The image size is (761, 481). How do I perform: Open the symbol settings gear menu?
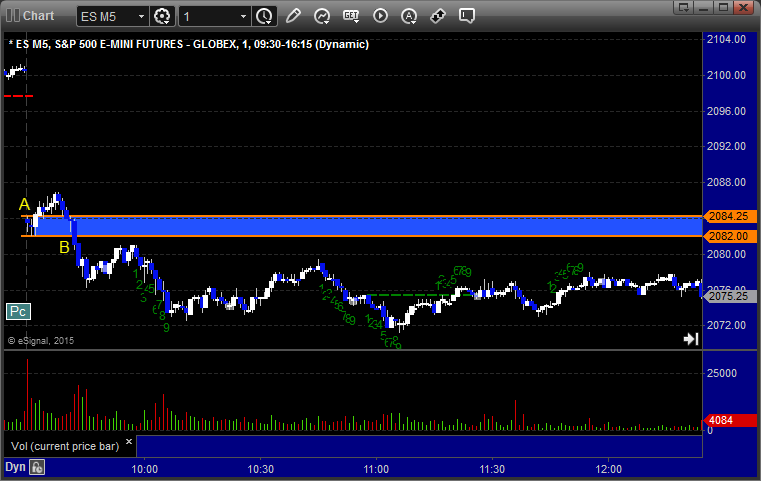(162, 16)
